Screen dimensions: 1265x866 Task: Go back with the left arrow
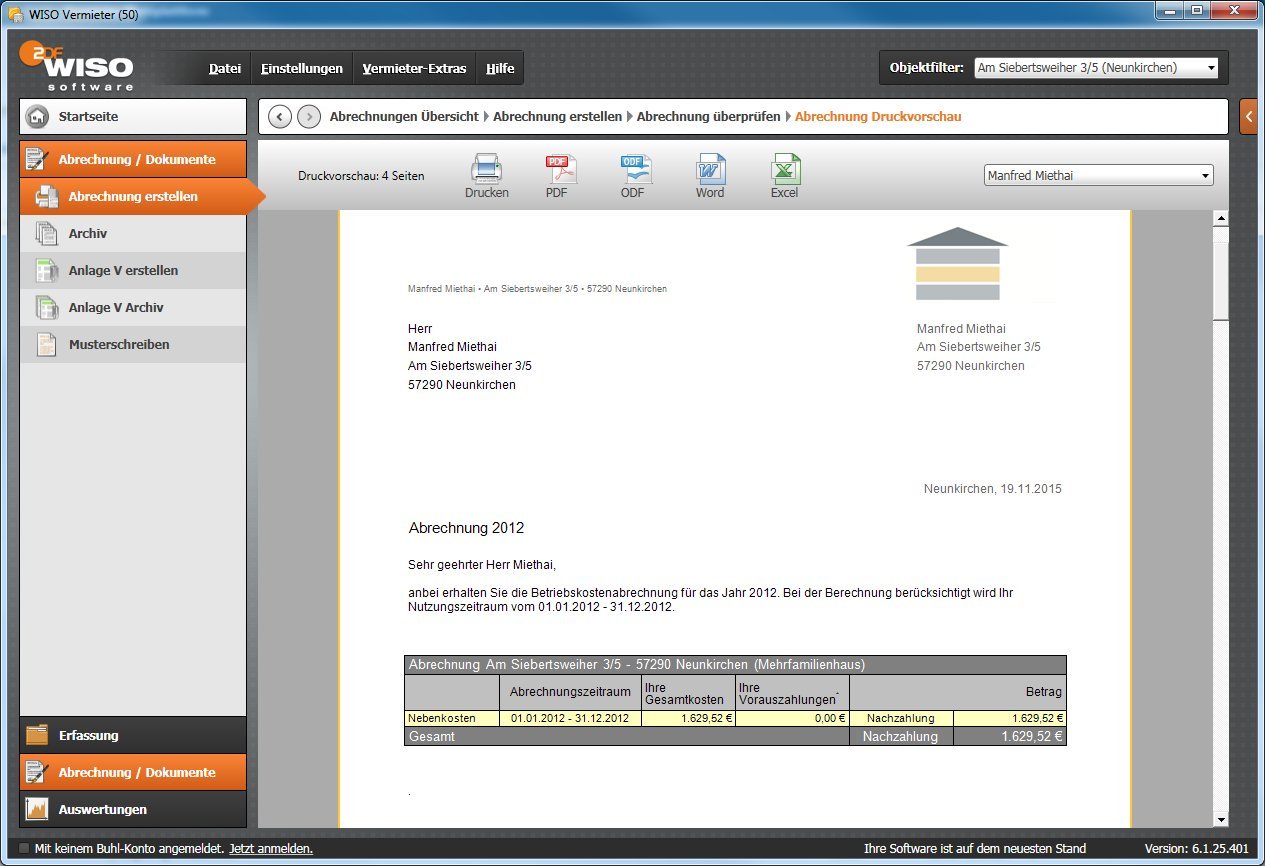[x=280, y=117]
